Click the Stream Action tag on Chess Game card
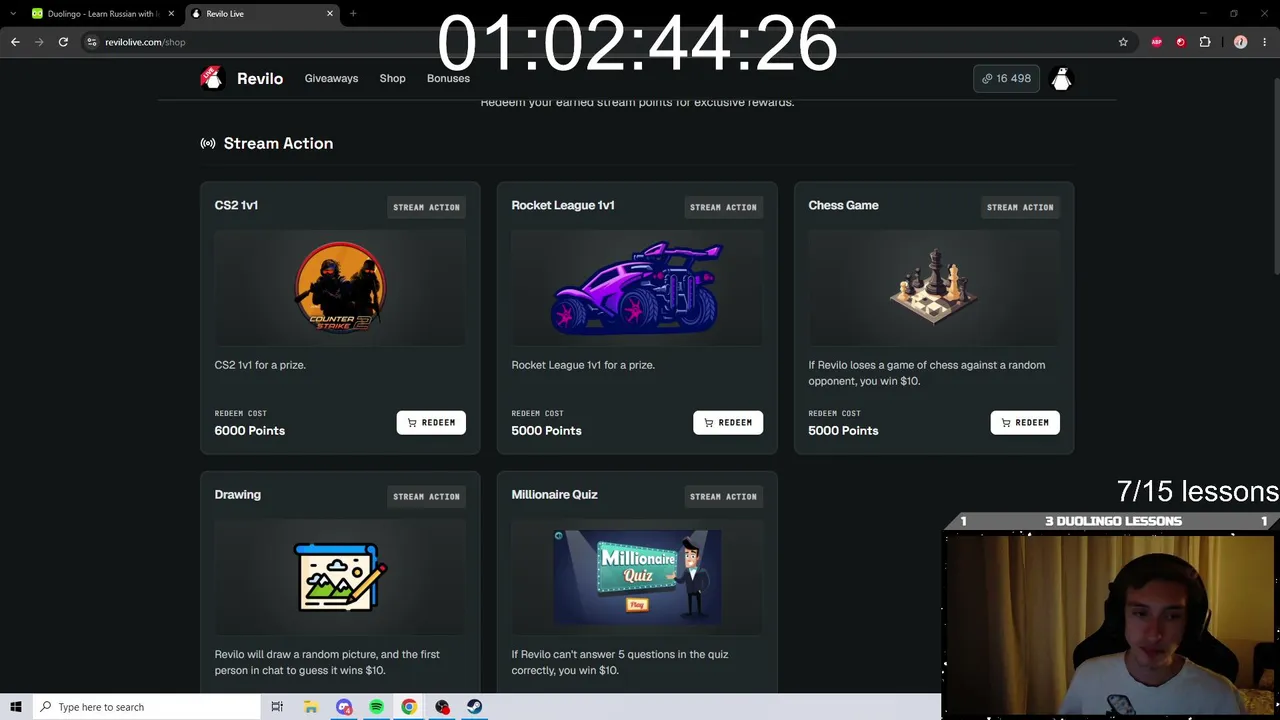 1020,207
